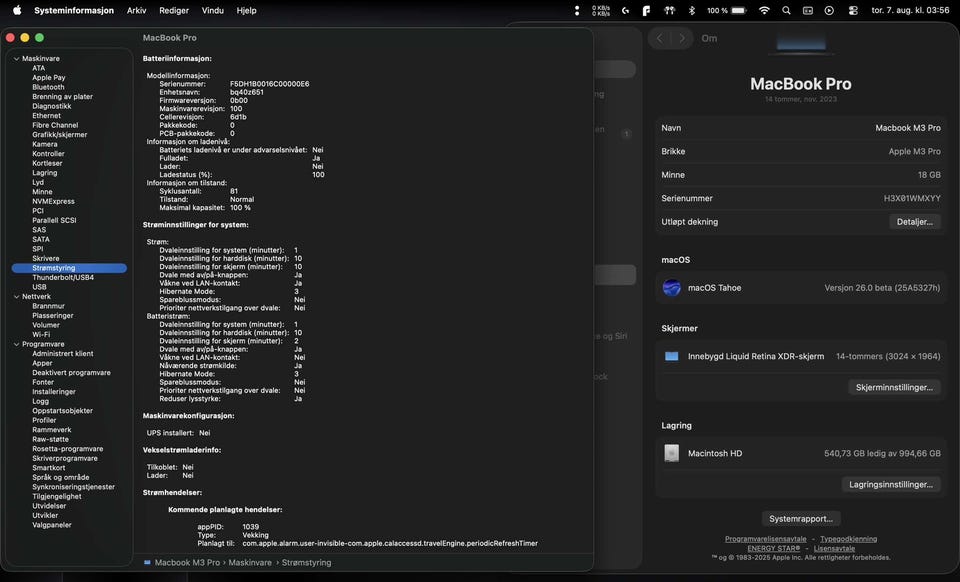
Task: Click the network speed indicator in menu bar
Action: 601,10
